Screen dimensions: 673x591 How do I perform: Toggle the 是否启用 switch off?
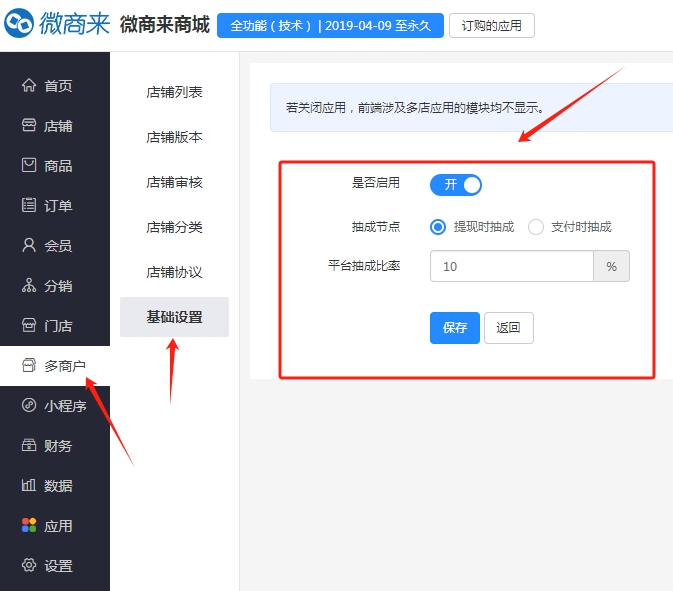456,185
